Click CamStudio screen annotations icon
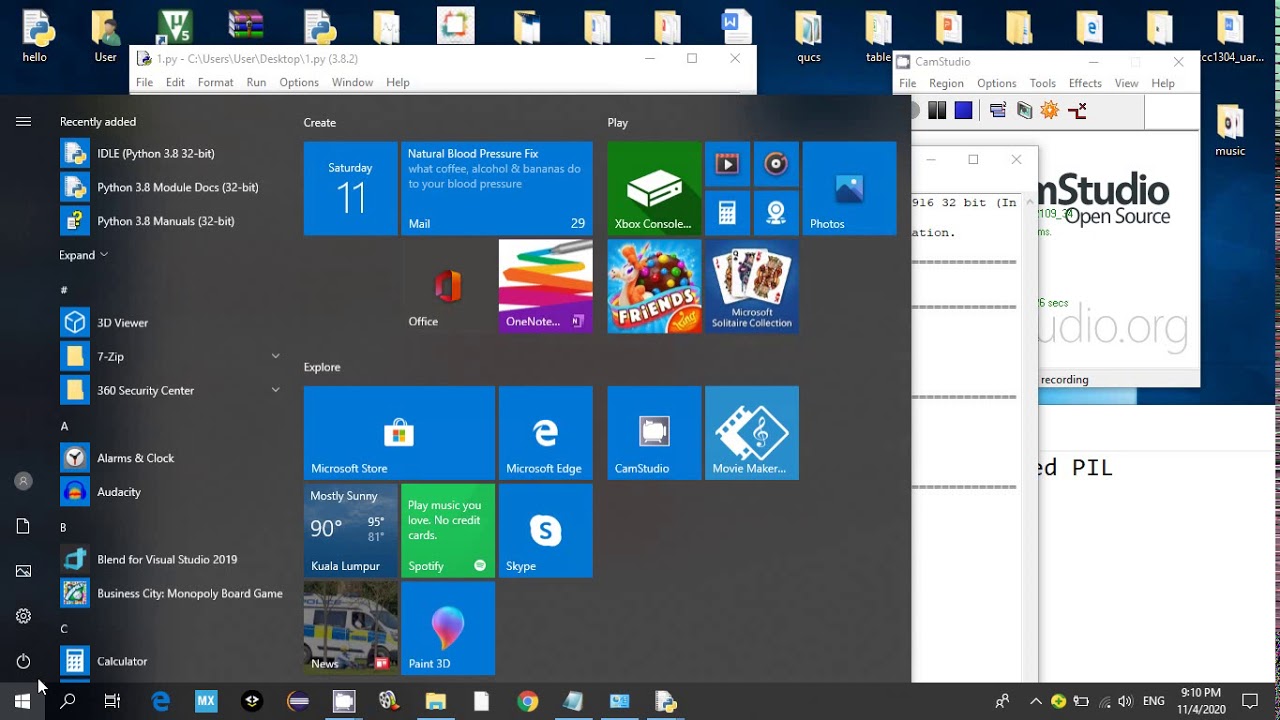The height and width of the screenshot is (720, 1280). [x=1024, y=110]
